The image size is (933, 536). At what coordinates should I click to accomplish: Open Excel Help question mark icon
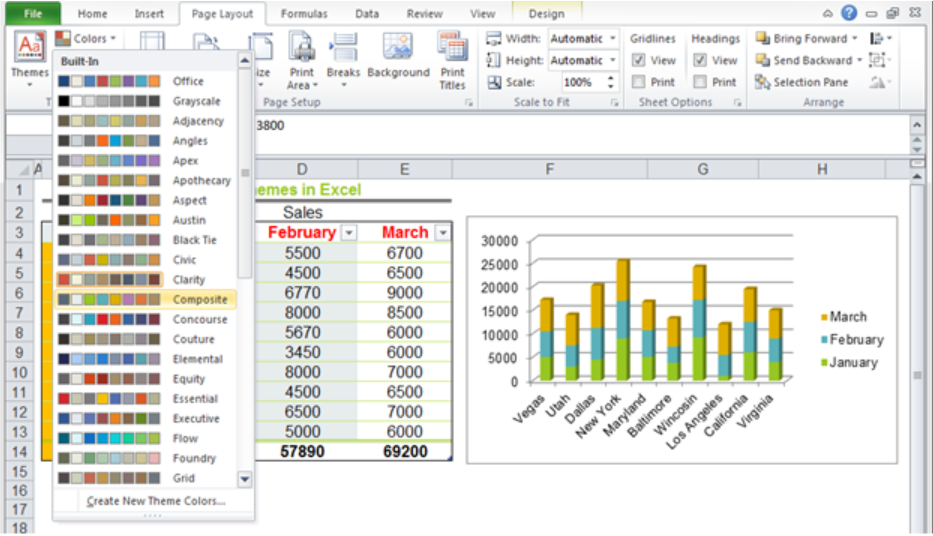(x=849, y=12)
